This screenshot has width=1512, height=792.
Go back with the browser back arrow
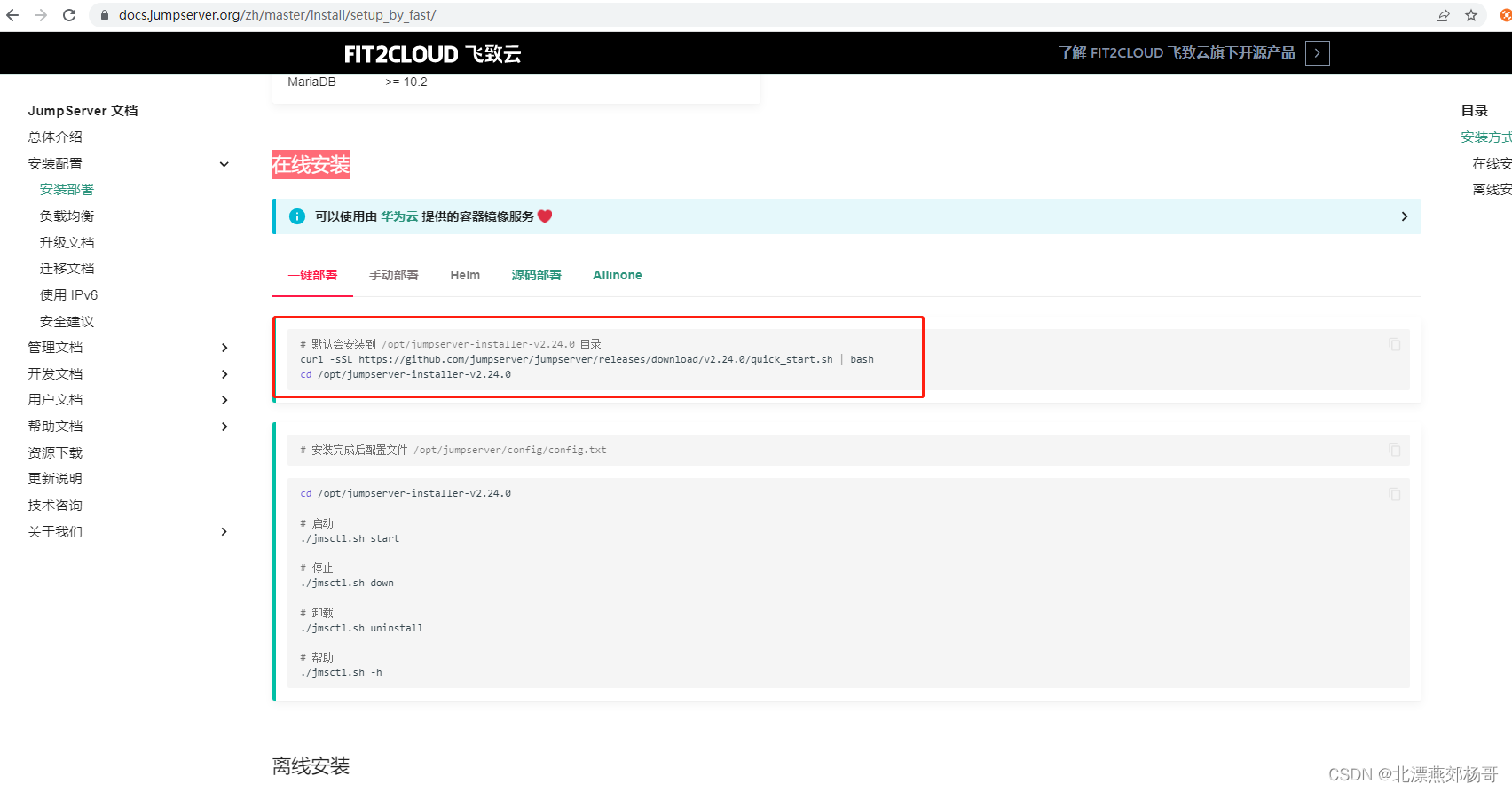click(x=12, y=15)
